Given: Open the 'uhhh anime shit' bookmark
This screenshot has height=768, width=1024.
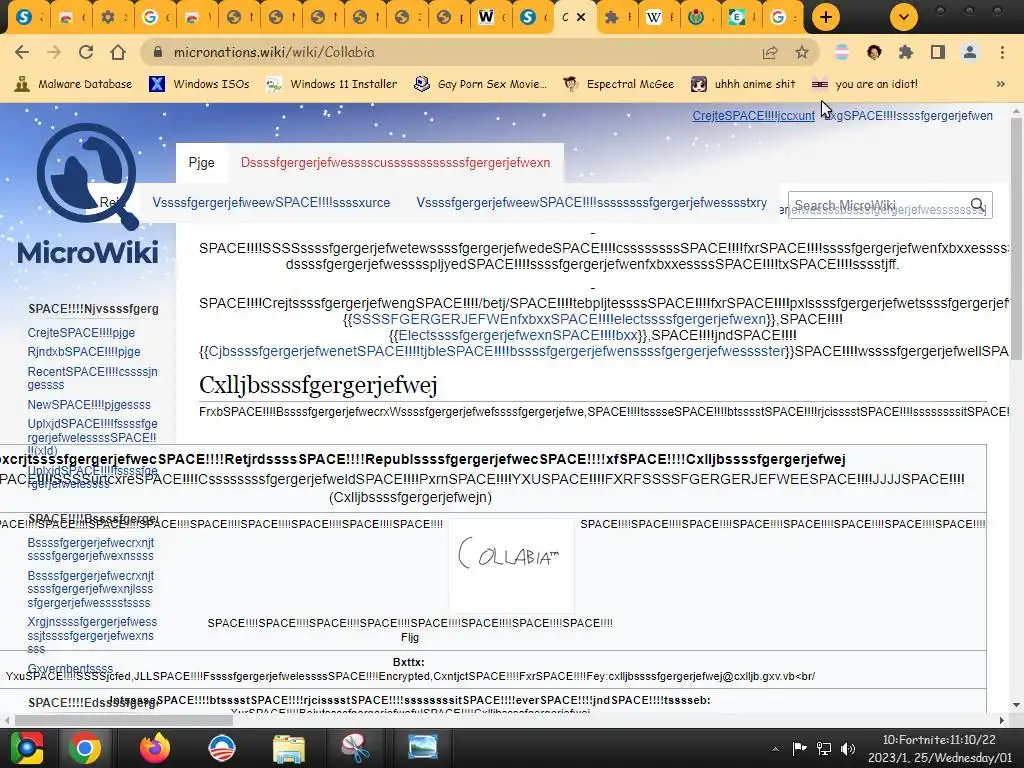Looking at the screenshot, I should click(x=743, y=84).
